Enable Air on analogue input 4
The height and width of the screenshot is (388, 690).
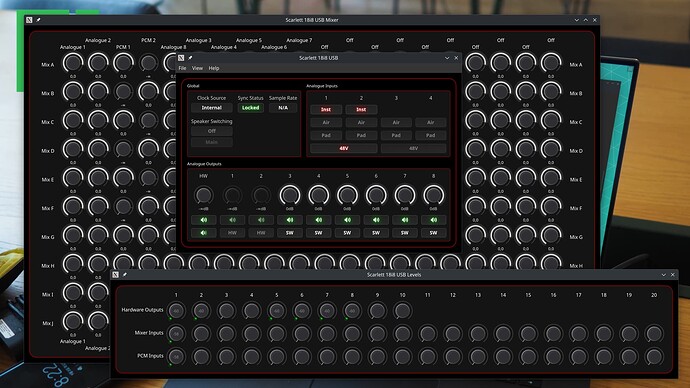coord(430,122)
